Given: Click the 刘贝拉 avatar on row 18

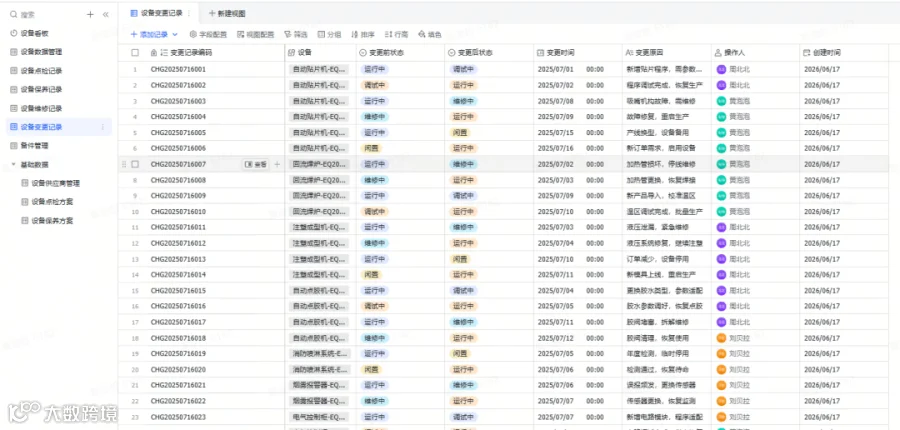Looking at the screenshot, I should click(x=721, y=338).
